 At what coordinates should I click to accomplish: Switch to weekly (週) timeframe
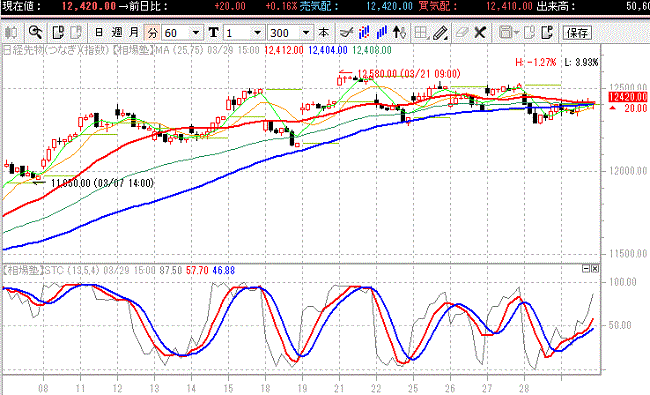pyautogui.click(x=117, y=32)
